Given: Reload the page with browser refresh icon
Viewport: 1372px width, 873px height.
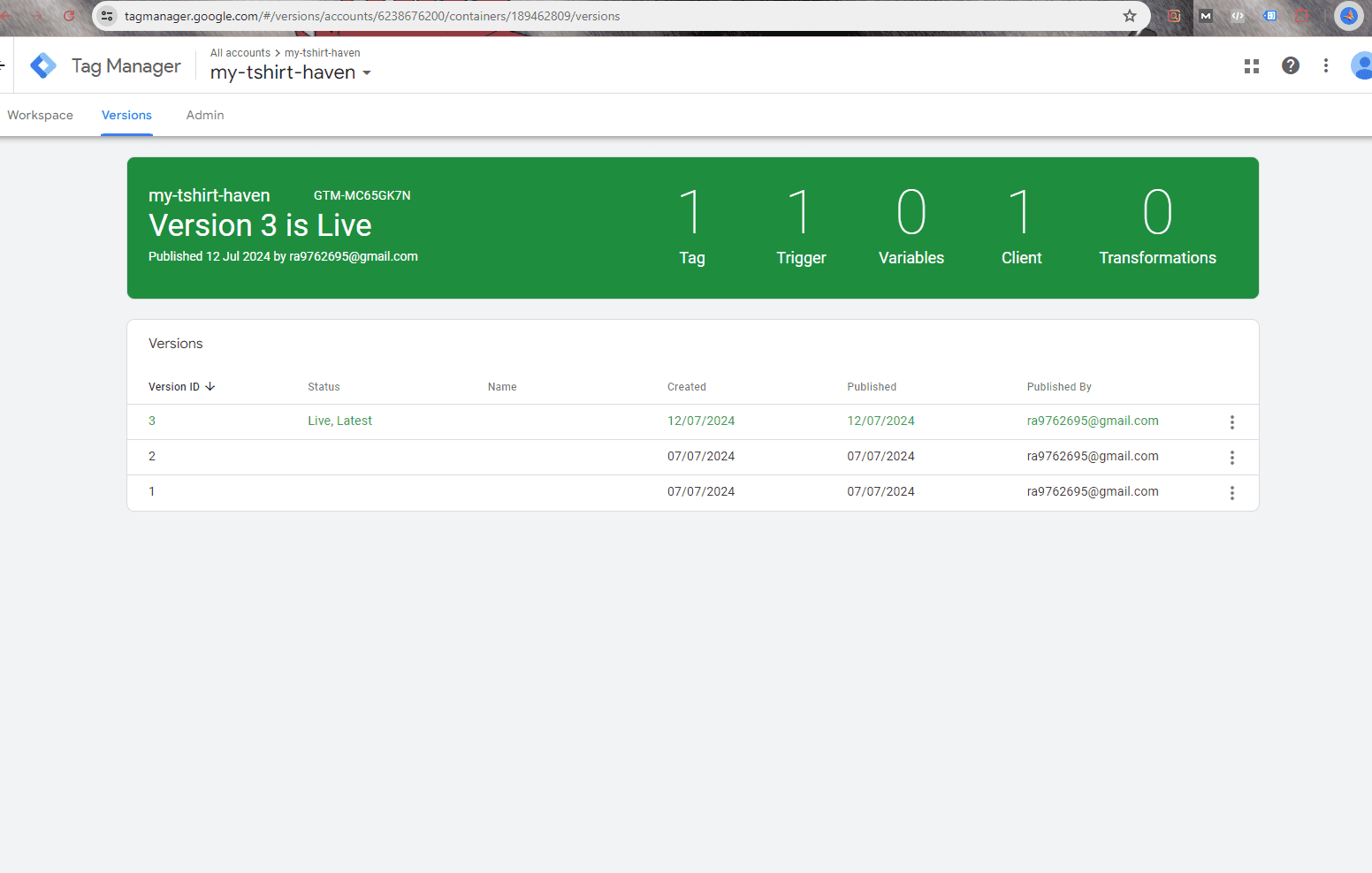Looking at the screenshot, I should pyautogui.click(x=69, y=16).
